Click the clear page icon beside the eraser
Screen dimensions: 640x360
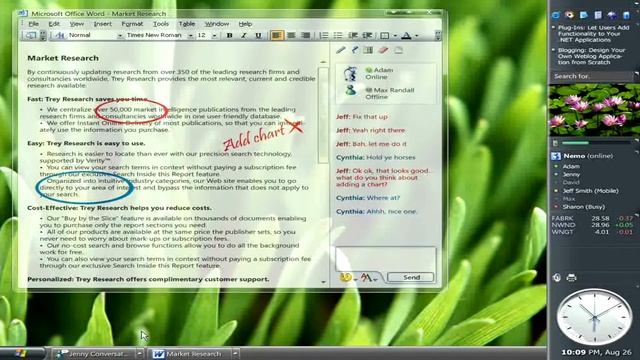click(398, 50)
